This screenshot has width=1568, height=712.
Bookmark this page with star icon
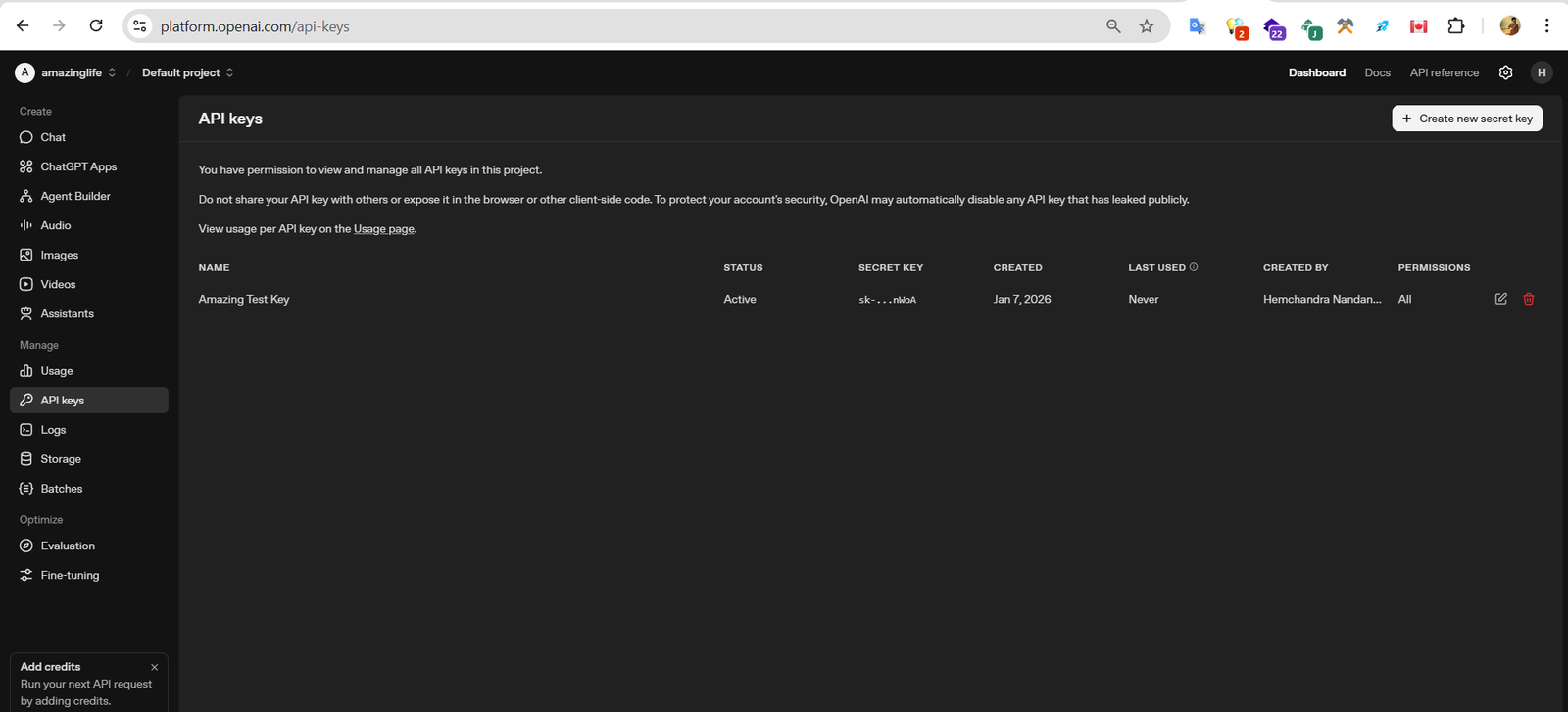[1146, 26]
